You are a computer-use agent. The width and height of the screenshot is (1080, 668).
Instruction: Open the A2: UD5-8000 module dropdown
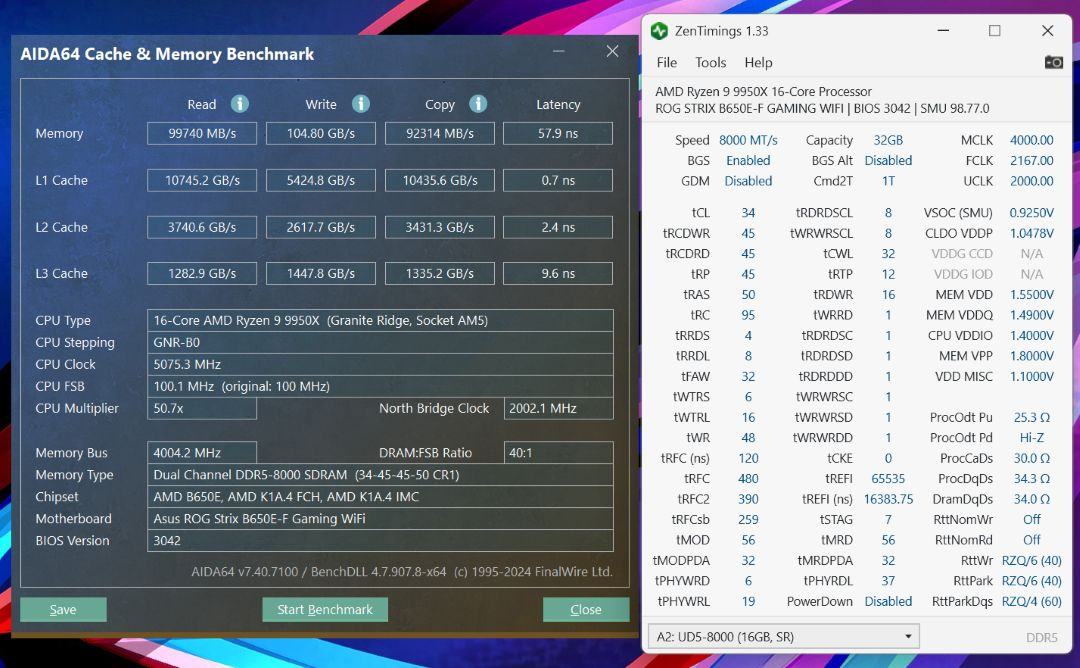784,636
